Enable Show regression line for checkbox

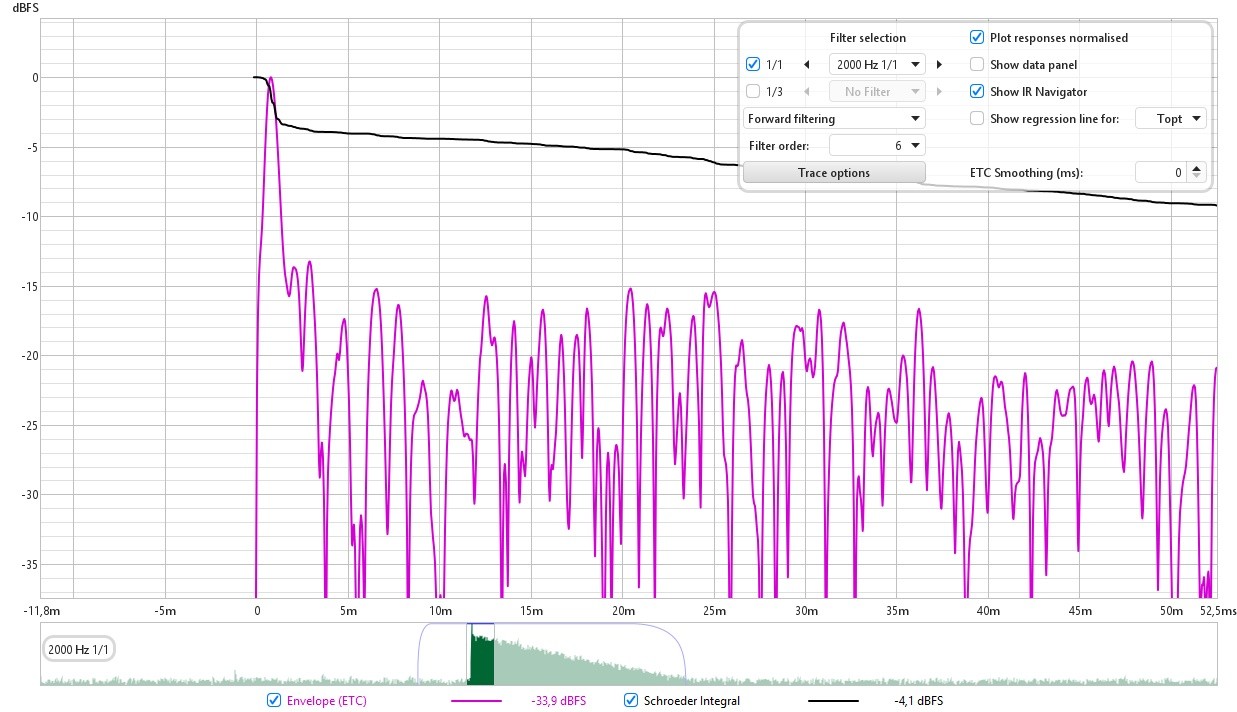[977, 119]
